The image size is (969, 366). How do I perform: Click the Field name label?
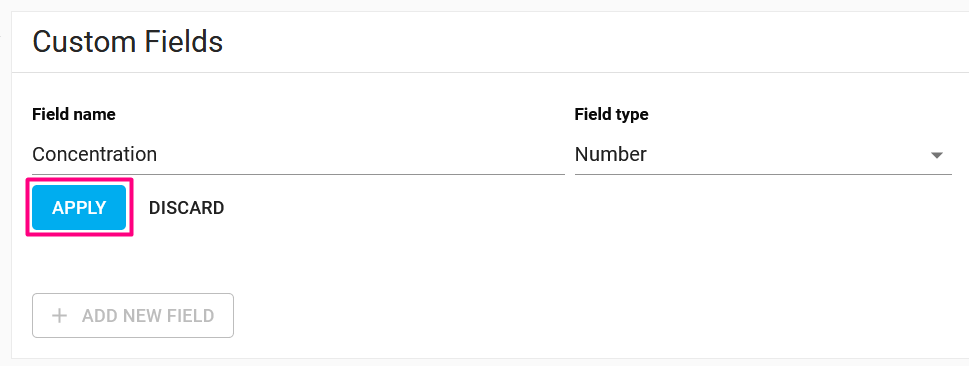pos(74,114)
